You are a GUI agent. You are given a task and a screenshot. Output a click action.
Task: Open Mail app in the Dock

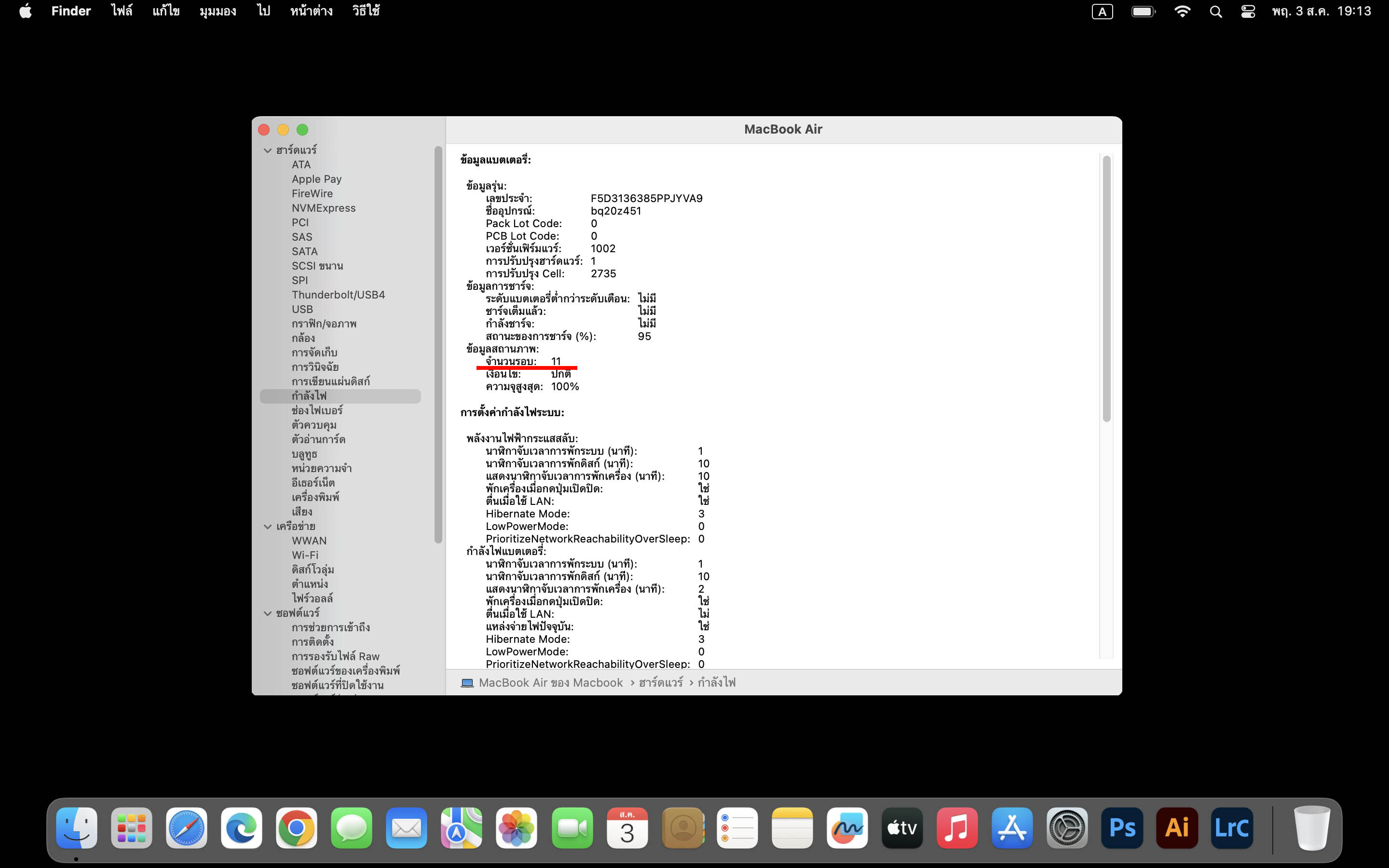[407, 827]
